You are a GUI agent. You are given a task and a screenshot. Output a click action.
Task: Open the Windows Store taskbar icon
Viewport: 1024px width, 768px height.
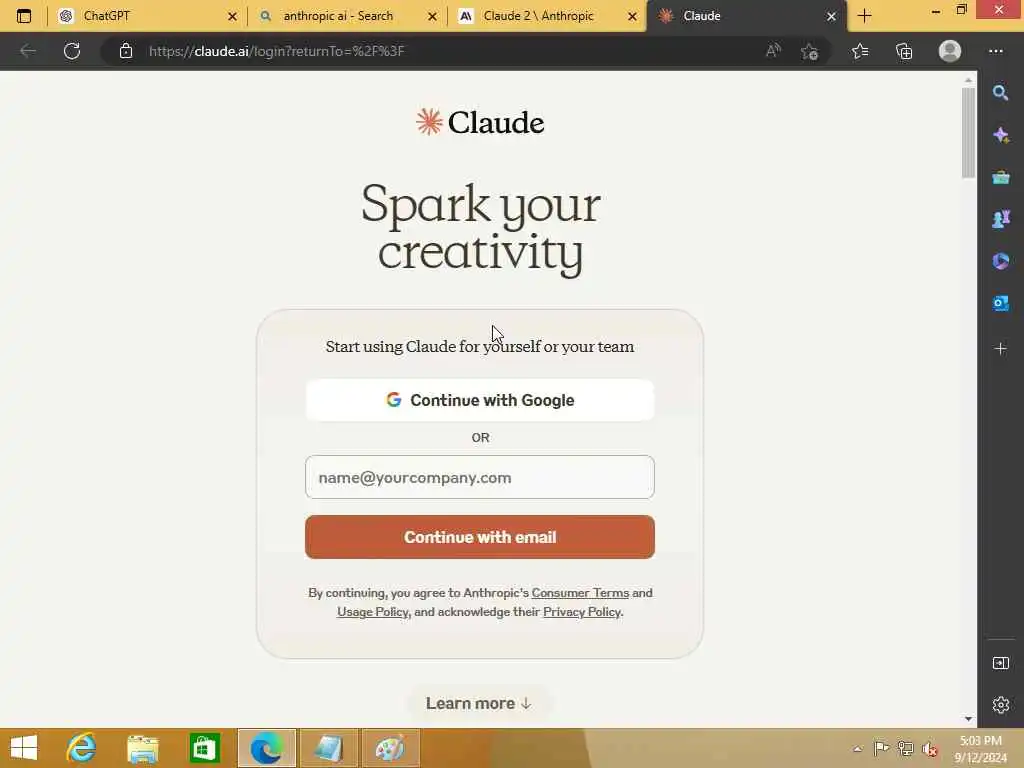coord(204,748)
